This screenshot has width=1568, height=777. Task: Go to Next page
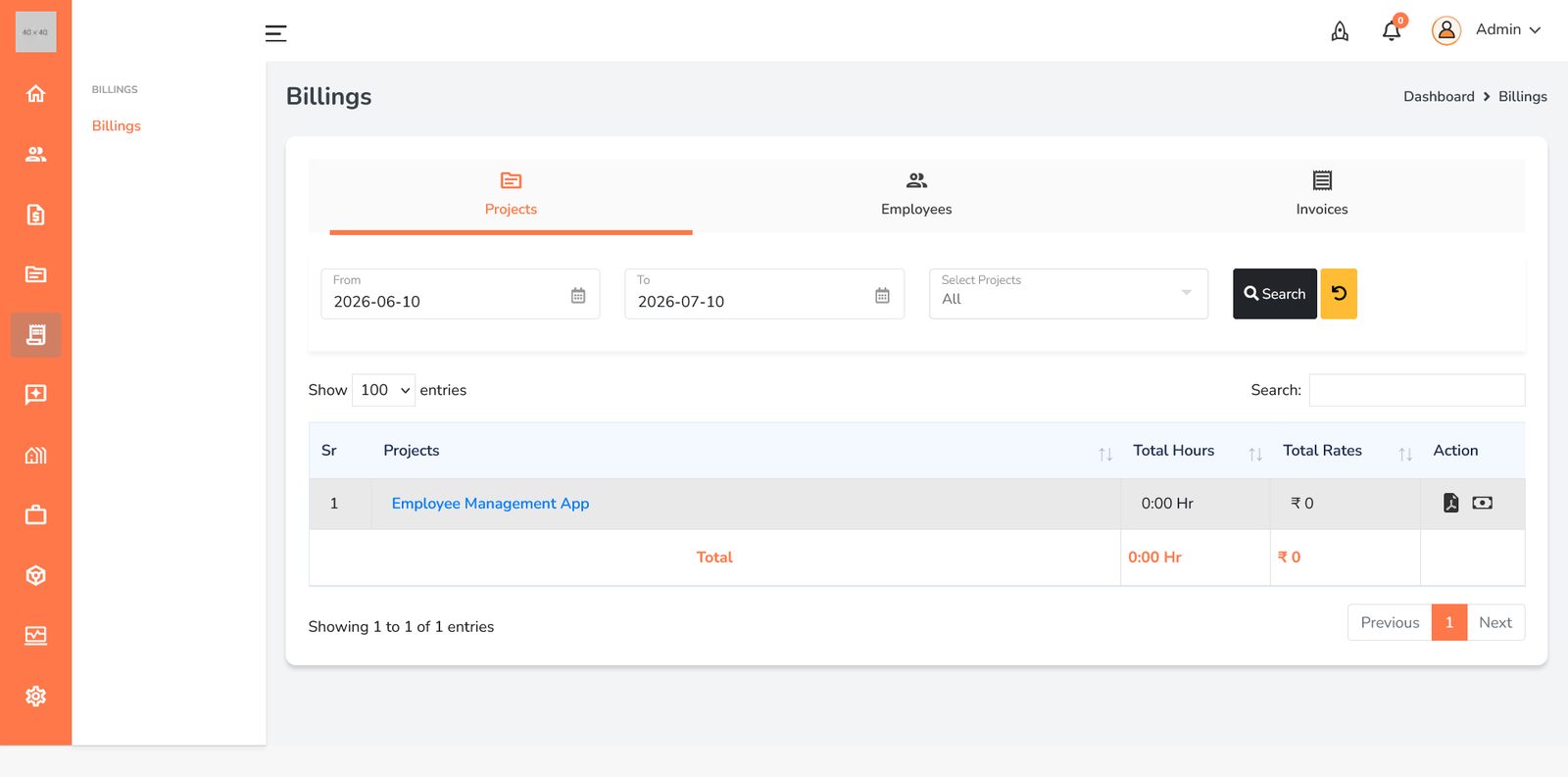point(1495,622)
